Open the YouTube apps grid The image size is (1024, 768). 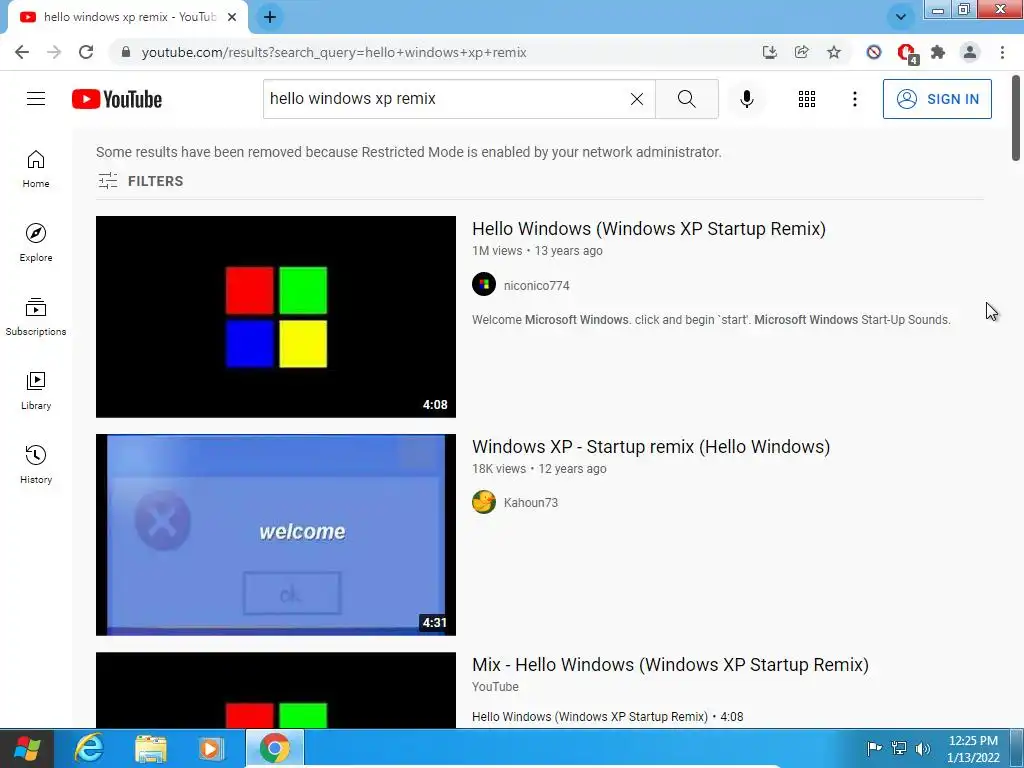pyautogui.click(x=807, y=99)
